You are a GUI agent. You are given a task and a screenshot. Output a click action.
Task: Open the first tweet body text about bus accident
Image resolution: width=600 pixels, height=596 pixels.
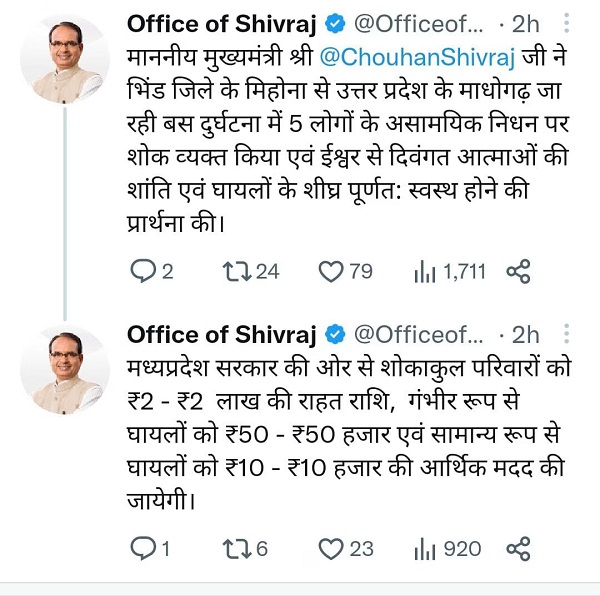click(340, 159)
